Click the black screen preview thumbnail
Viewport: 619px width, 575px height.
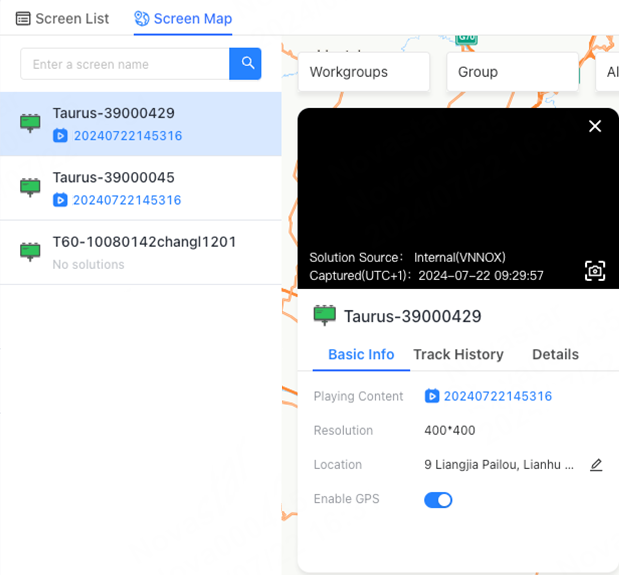458,198
